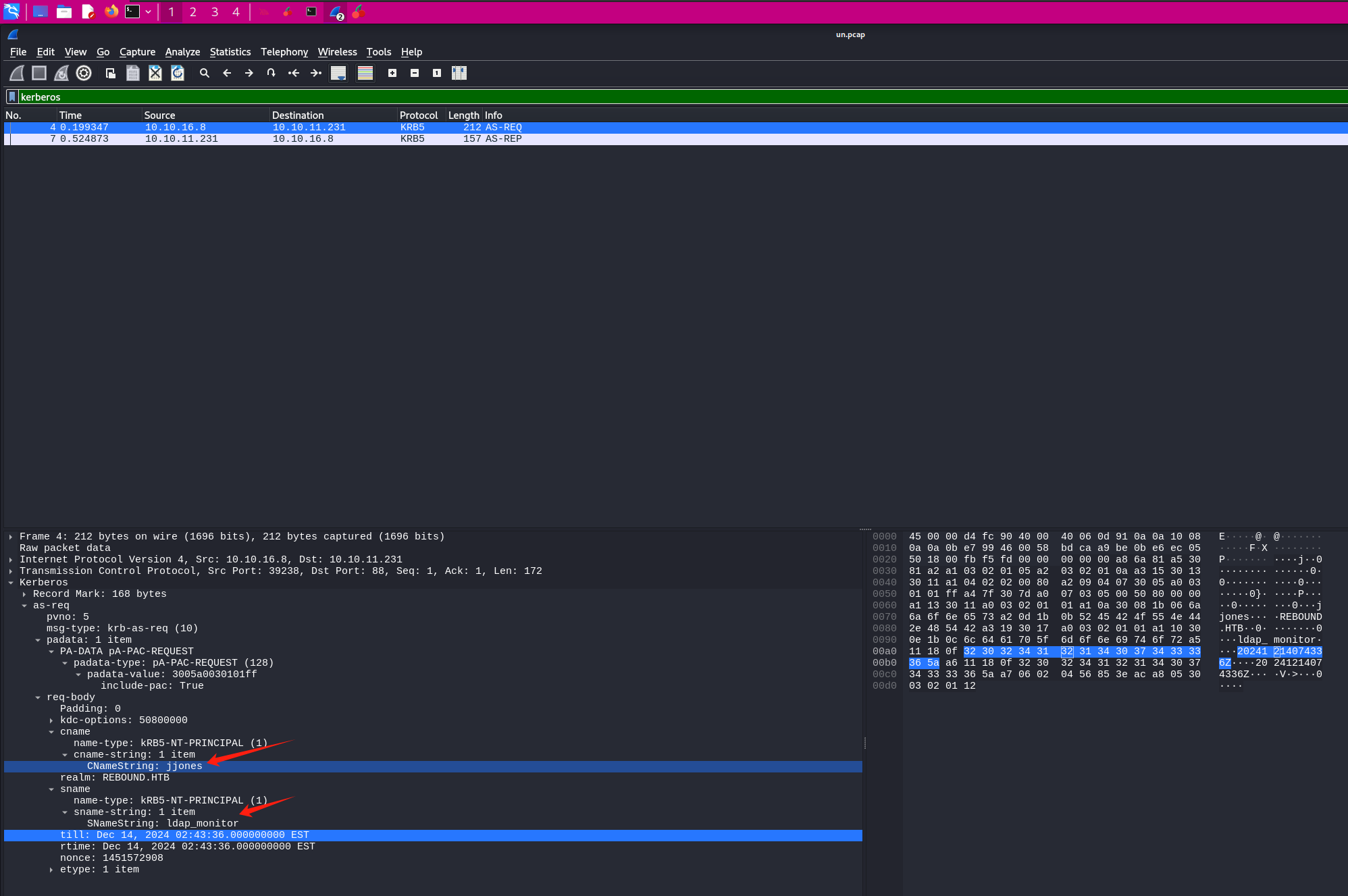Open the Edit menu

(x=46, y=52)
